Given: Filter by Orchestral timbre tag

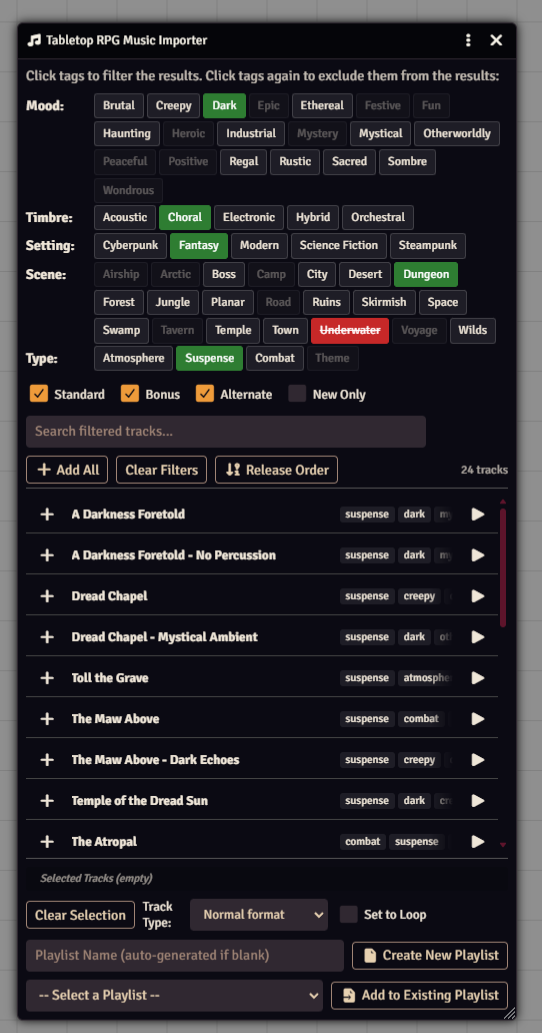Looking at the screenshot, I should pyautogui.click(x=378, y=217).
